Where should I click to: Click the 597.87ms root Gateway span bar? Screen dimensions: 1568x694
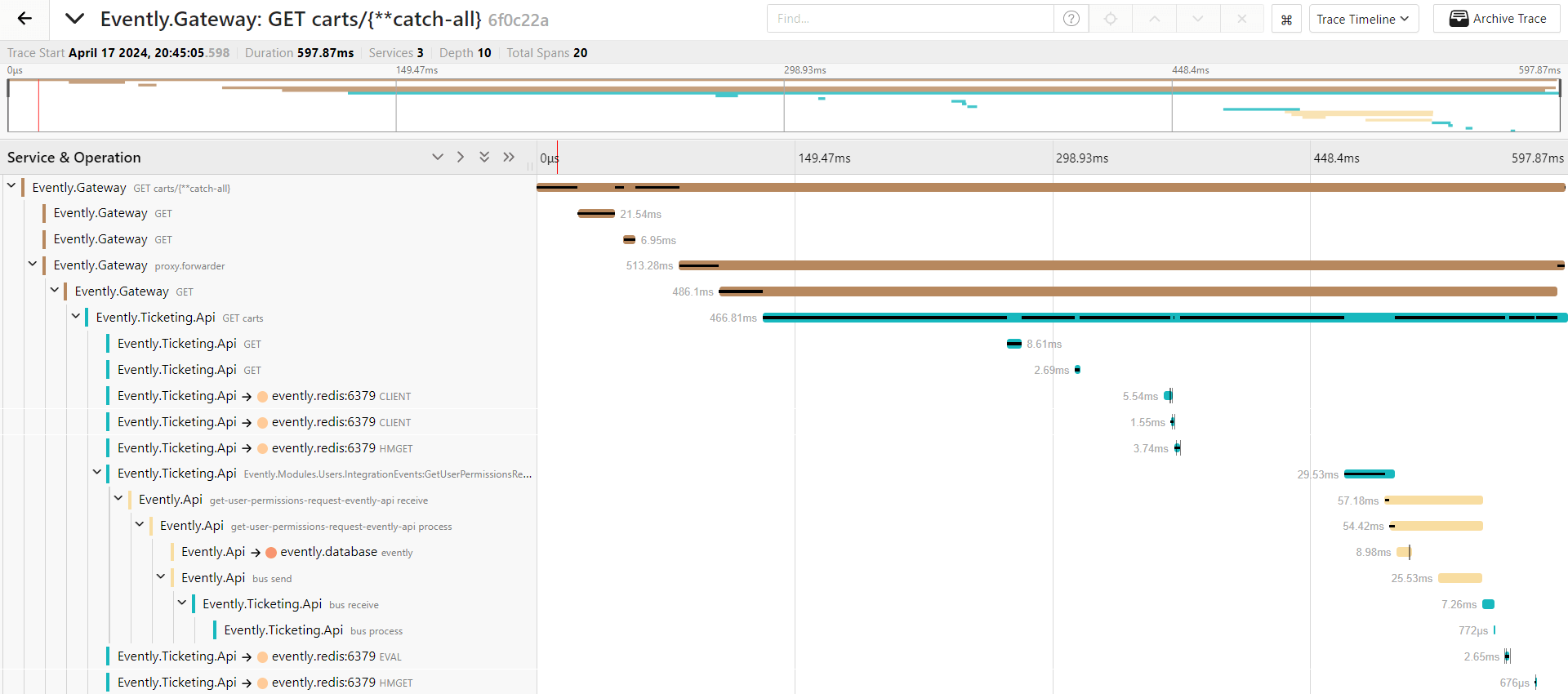tap(1051, 188)
